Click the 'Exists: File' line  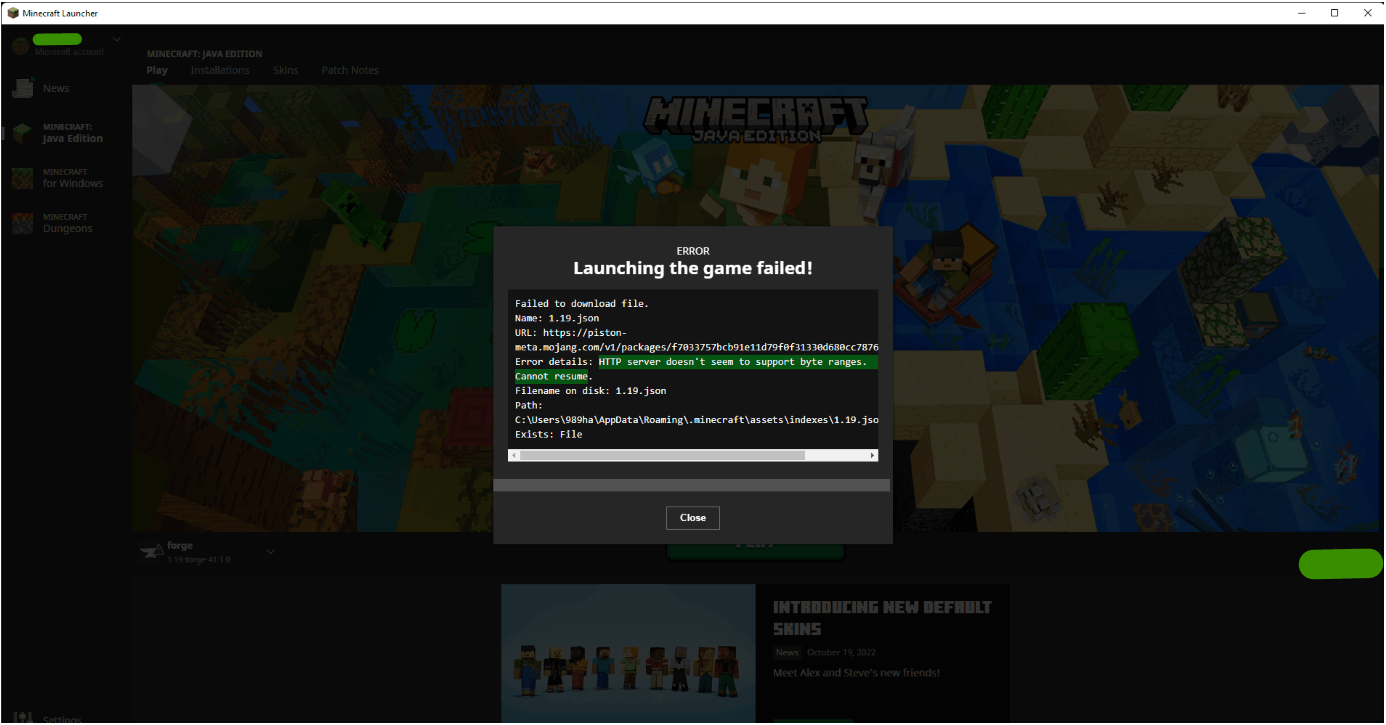pyautogui.click(x=548, y=435)
